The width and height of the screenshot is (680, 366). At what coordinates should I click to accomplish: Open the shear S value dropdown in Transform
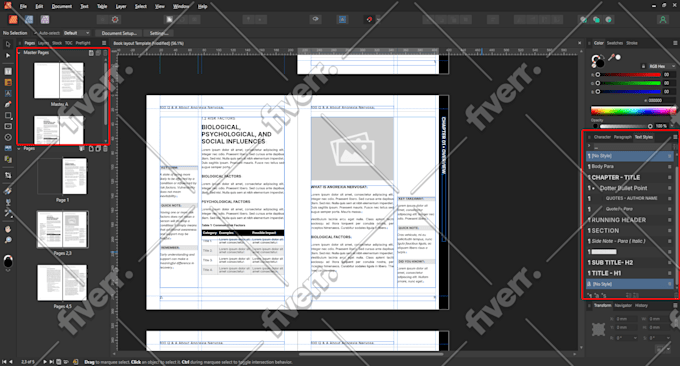click(668, 338)
